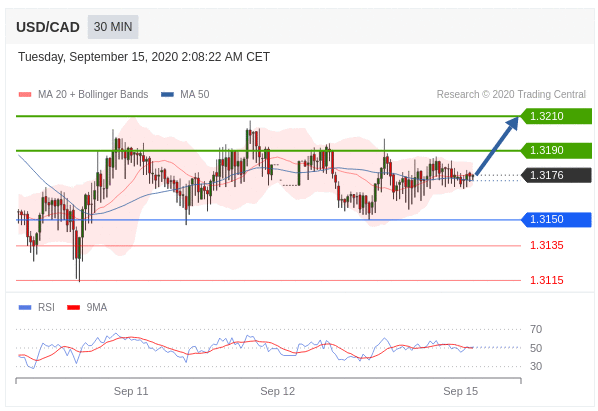
Task: Click the red 1.3115 support label
Action: pos(547,280)
